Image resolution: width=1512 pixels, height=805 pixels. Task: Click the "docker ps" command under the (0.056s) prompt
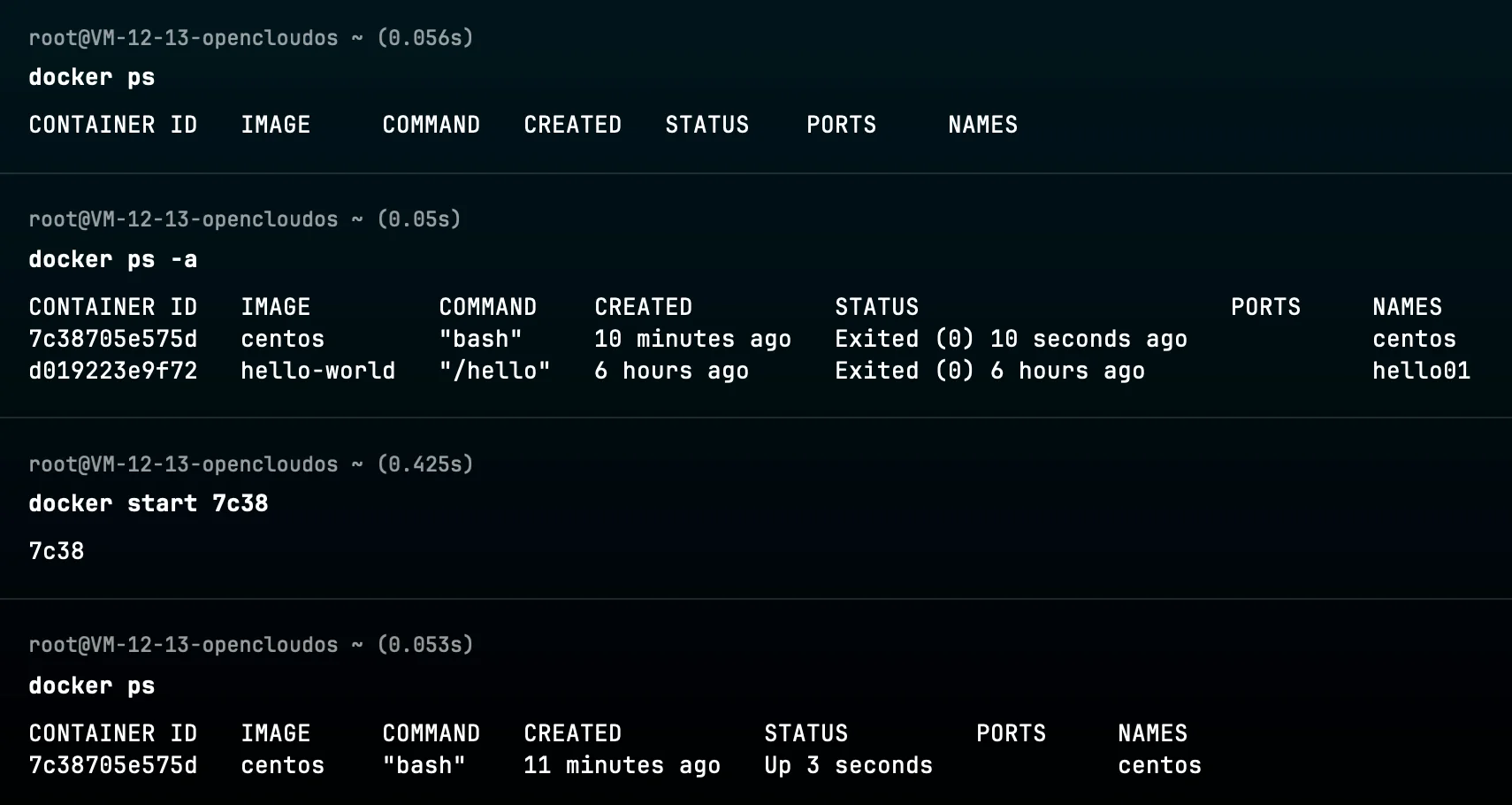click(91, 77)
